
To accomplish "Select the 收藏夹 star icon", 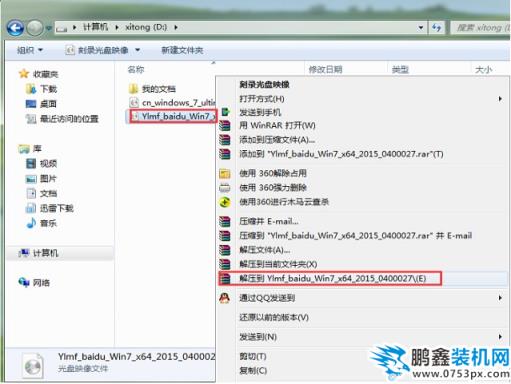I will (24, 74).
